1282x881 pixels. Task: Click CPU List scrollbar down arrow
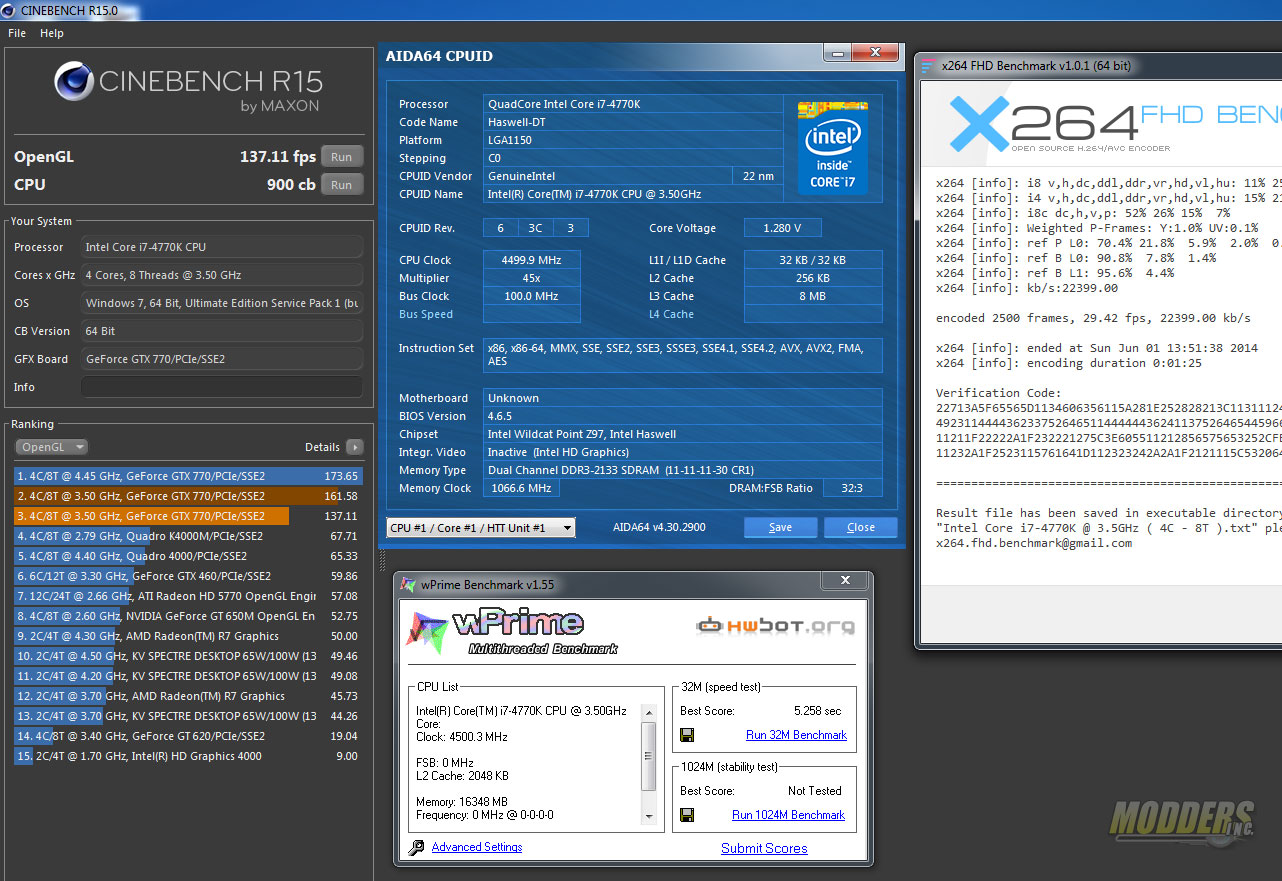click(649, 816)
